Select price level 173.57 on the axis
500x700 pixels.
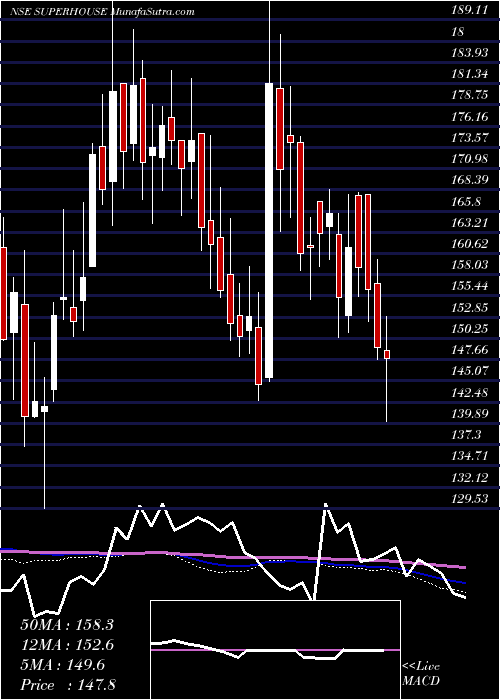(469, 138)
